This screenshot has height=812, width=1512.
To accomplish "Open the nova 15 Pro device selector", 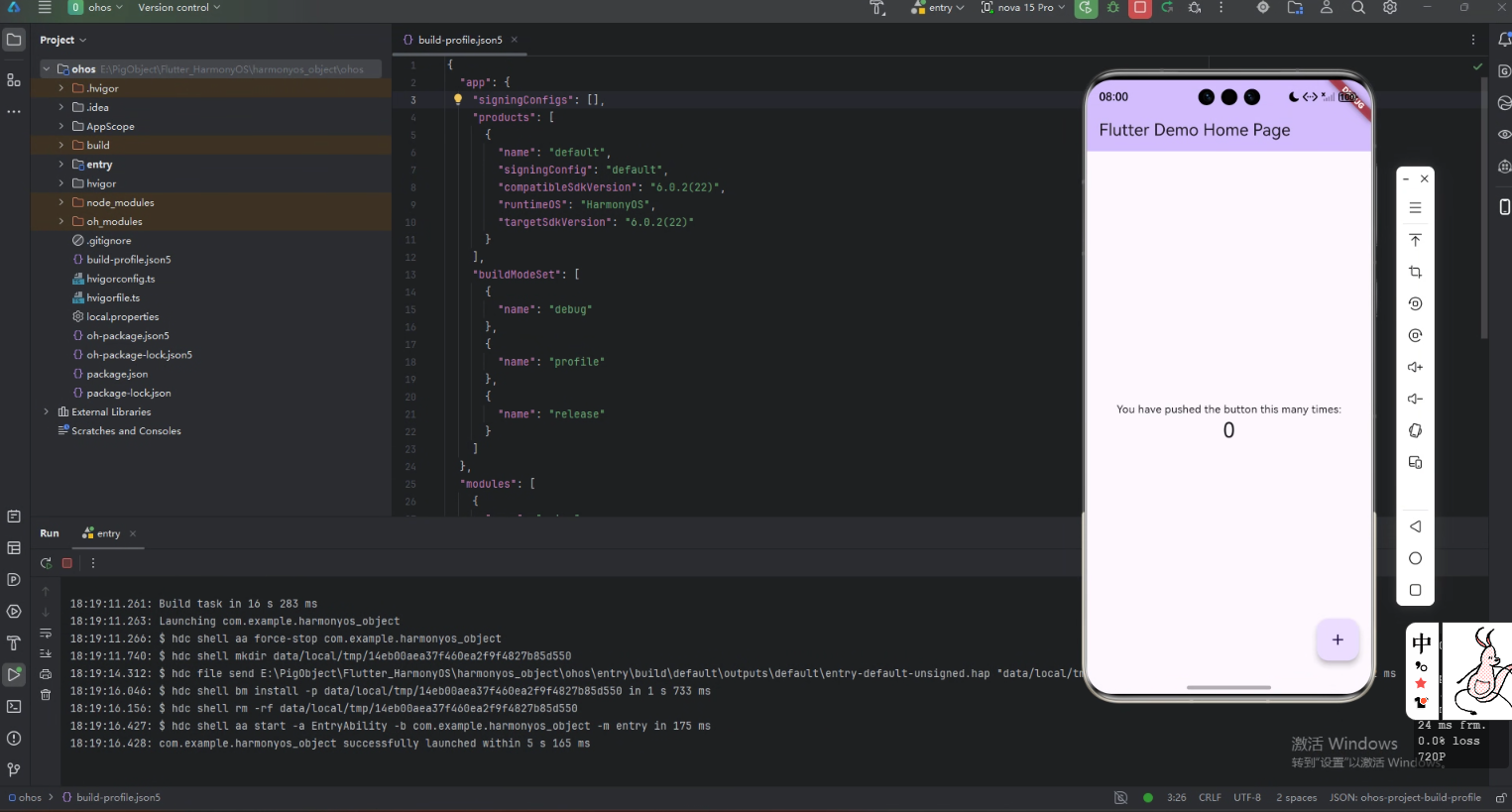I will 1023,8.
